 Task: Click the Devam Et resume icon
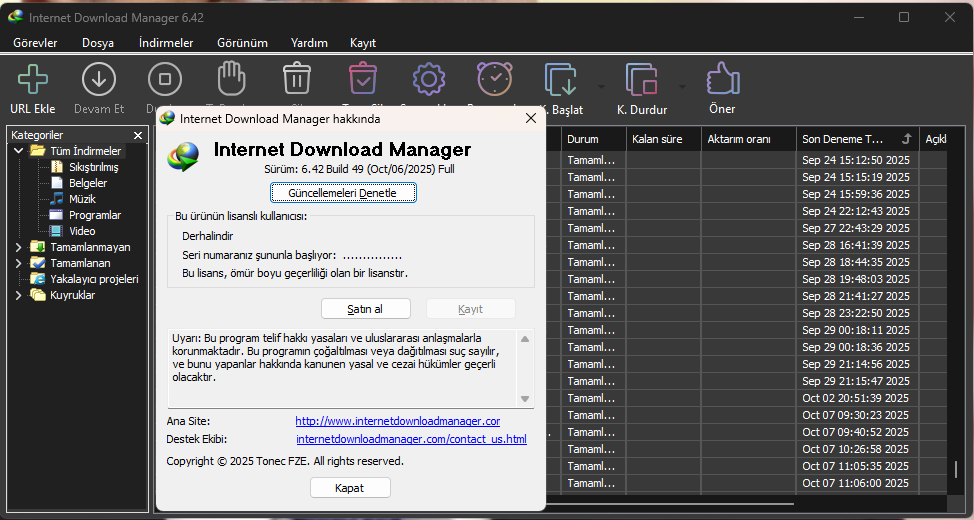coord(99,79)
